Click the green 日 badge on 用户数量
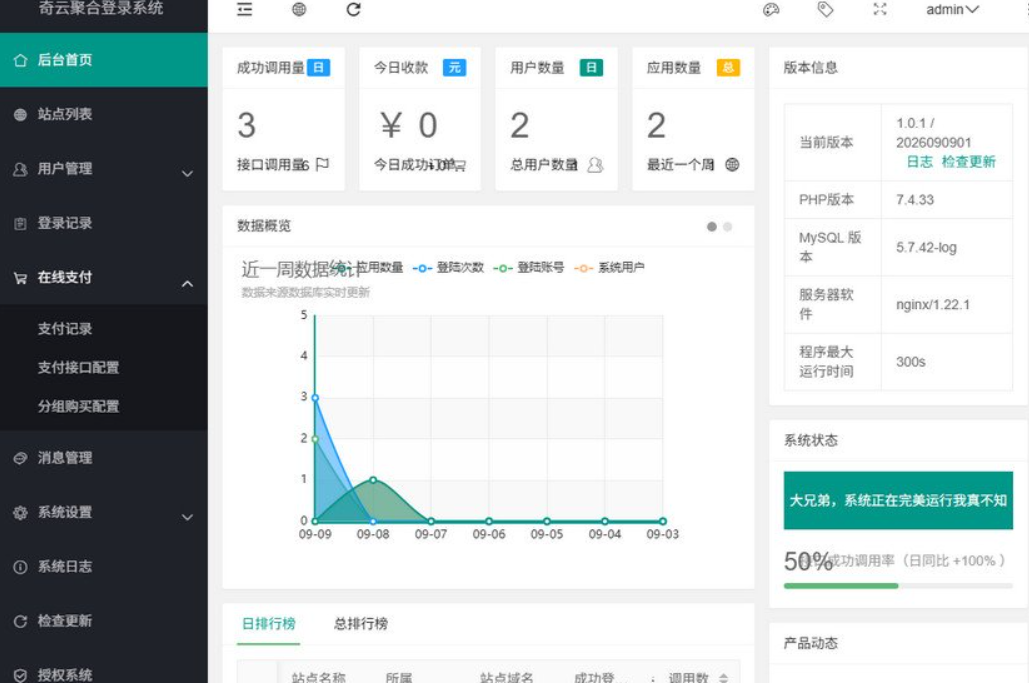The width and height of the screenshot is (1029, 683). coord(591,68)
